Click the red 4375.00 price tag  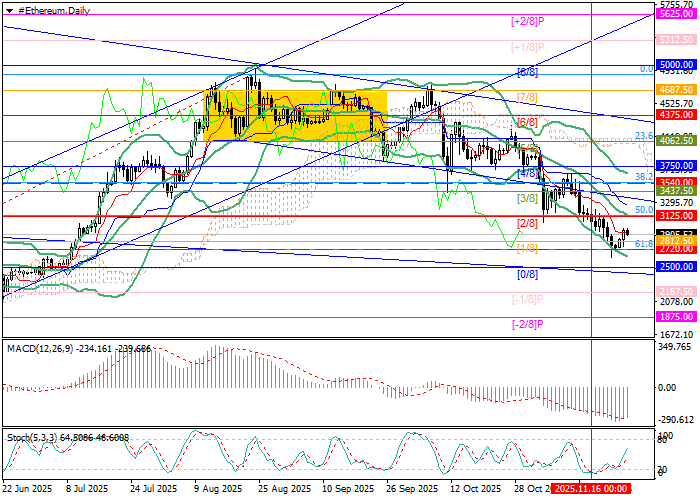pyautogui.click(x=677, y=115)
